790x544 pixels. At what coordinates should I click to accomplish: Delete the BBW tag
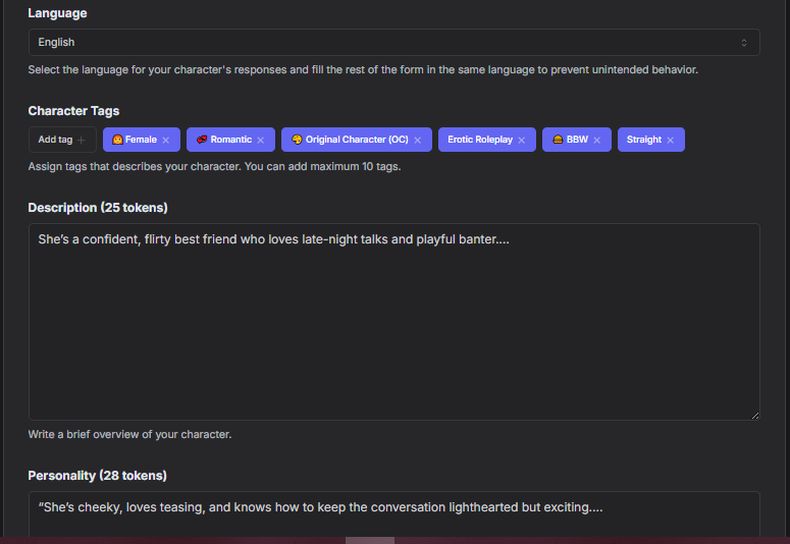[x=597, y=140]
